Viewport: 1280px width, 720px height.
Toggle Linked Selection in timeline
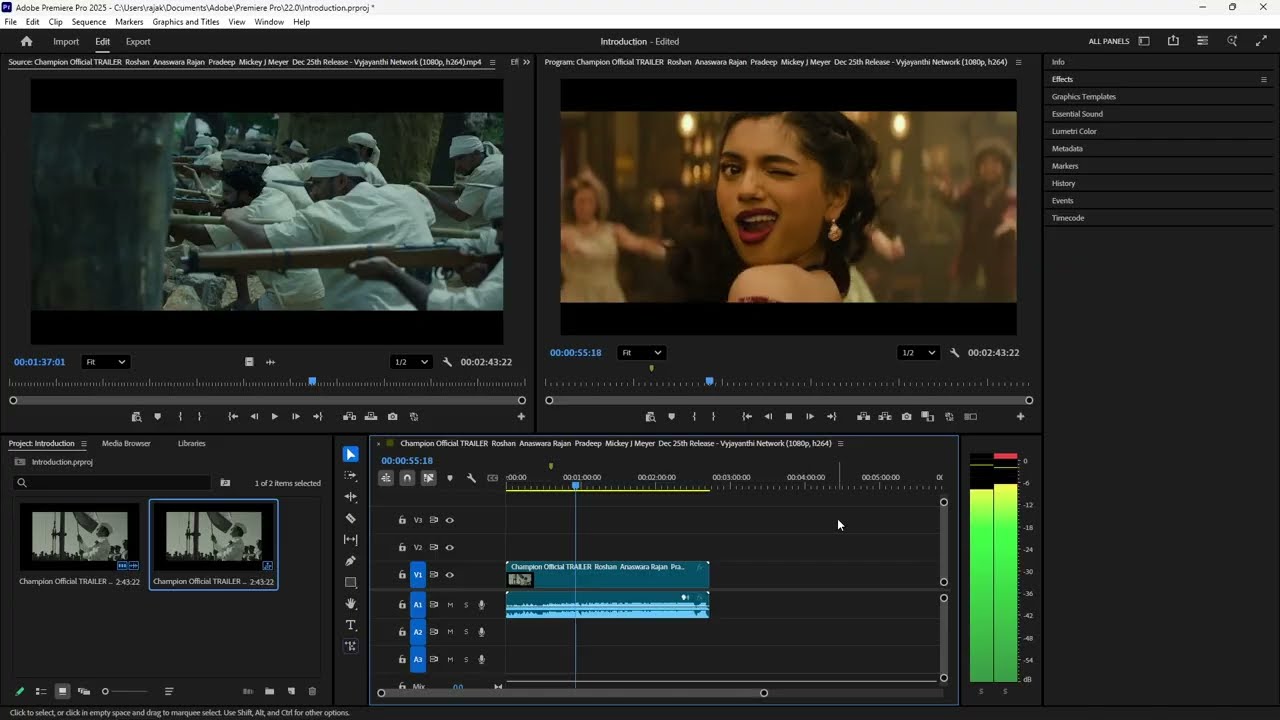coord(428,478)
